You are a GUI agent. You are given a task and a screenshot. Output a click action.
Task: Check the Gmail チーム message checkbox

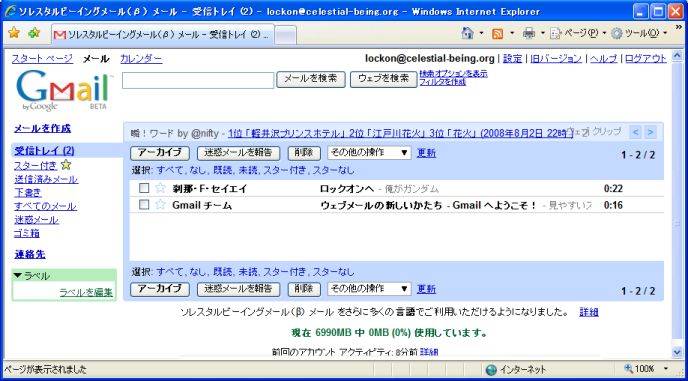[144, 205]
